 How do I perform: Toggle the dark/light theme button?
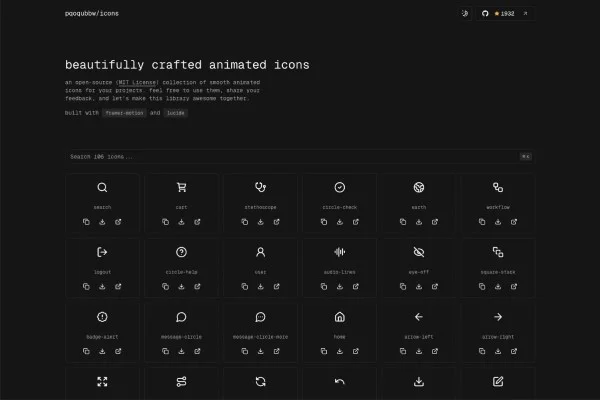pos(464,14)
